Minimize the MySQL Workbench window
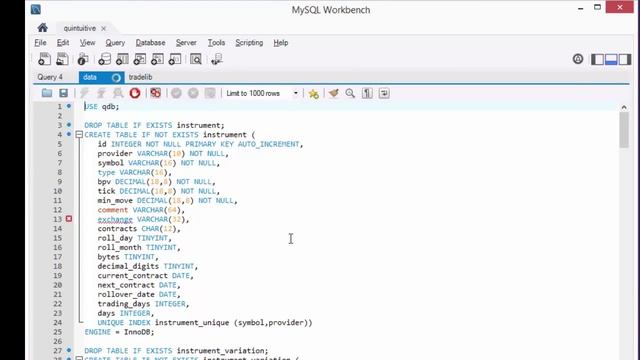Viewport: 640px width, 360px height. pyautogui.click(x=580, y=8)
